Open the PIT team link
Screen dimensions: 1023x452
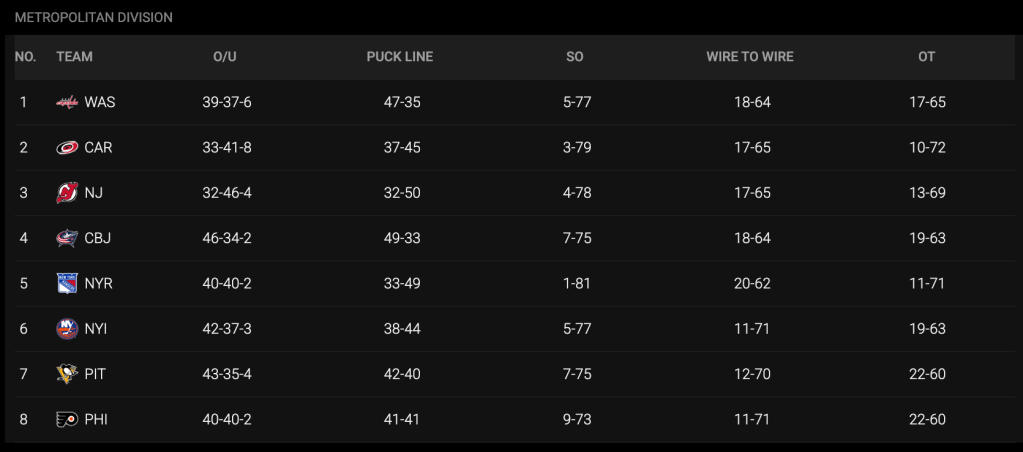click(96, 374)
